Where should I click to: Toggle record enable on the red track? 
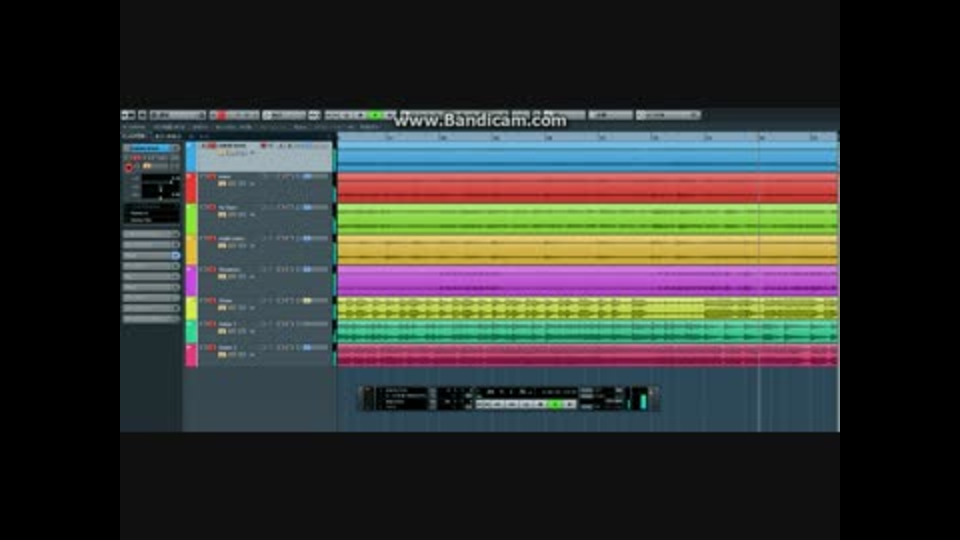[212, 177]
